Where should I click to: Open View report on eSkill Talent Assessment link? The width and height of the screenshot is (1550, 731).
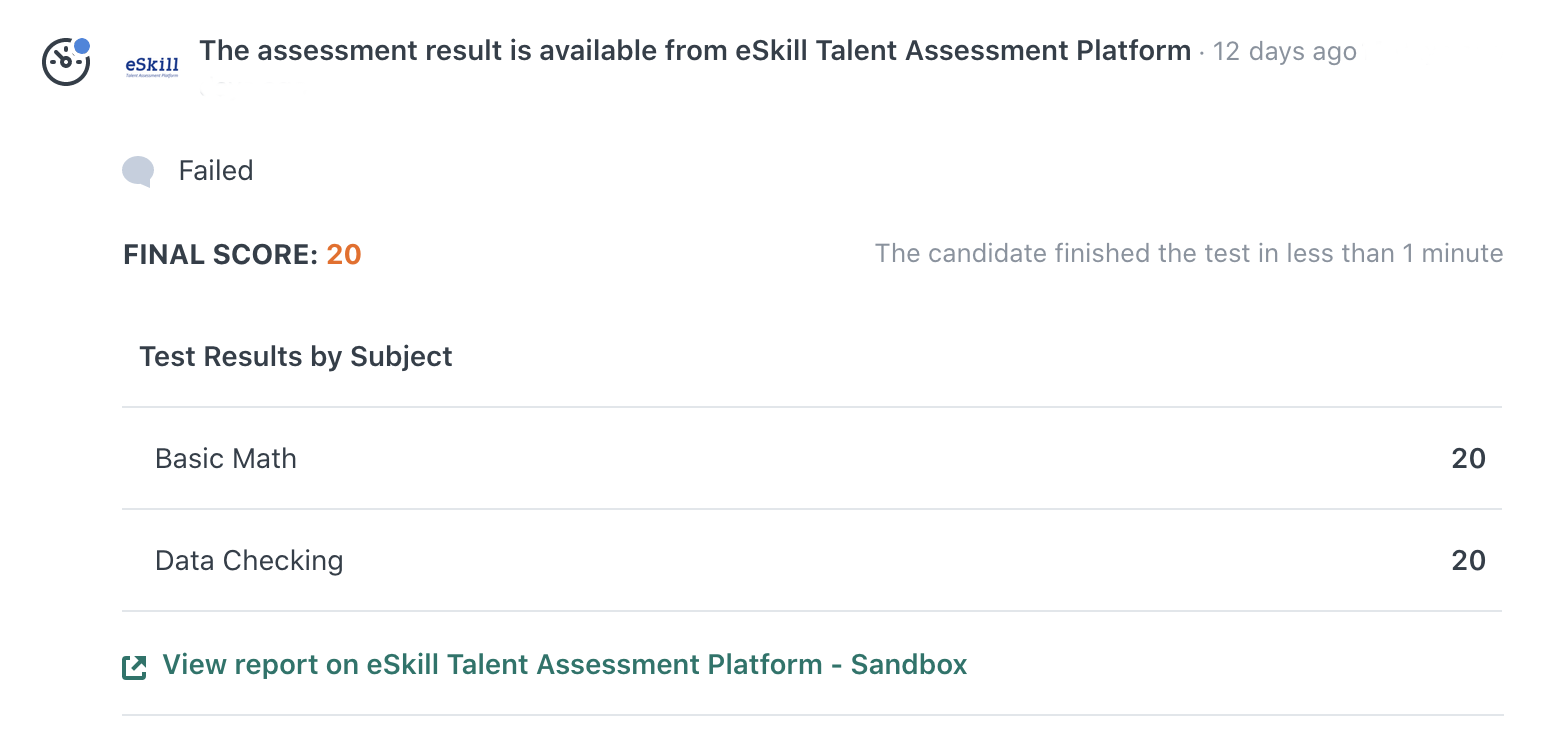(x=565, y=665)
